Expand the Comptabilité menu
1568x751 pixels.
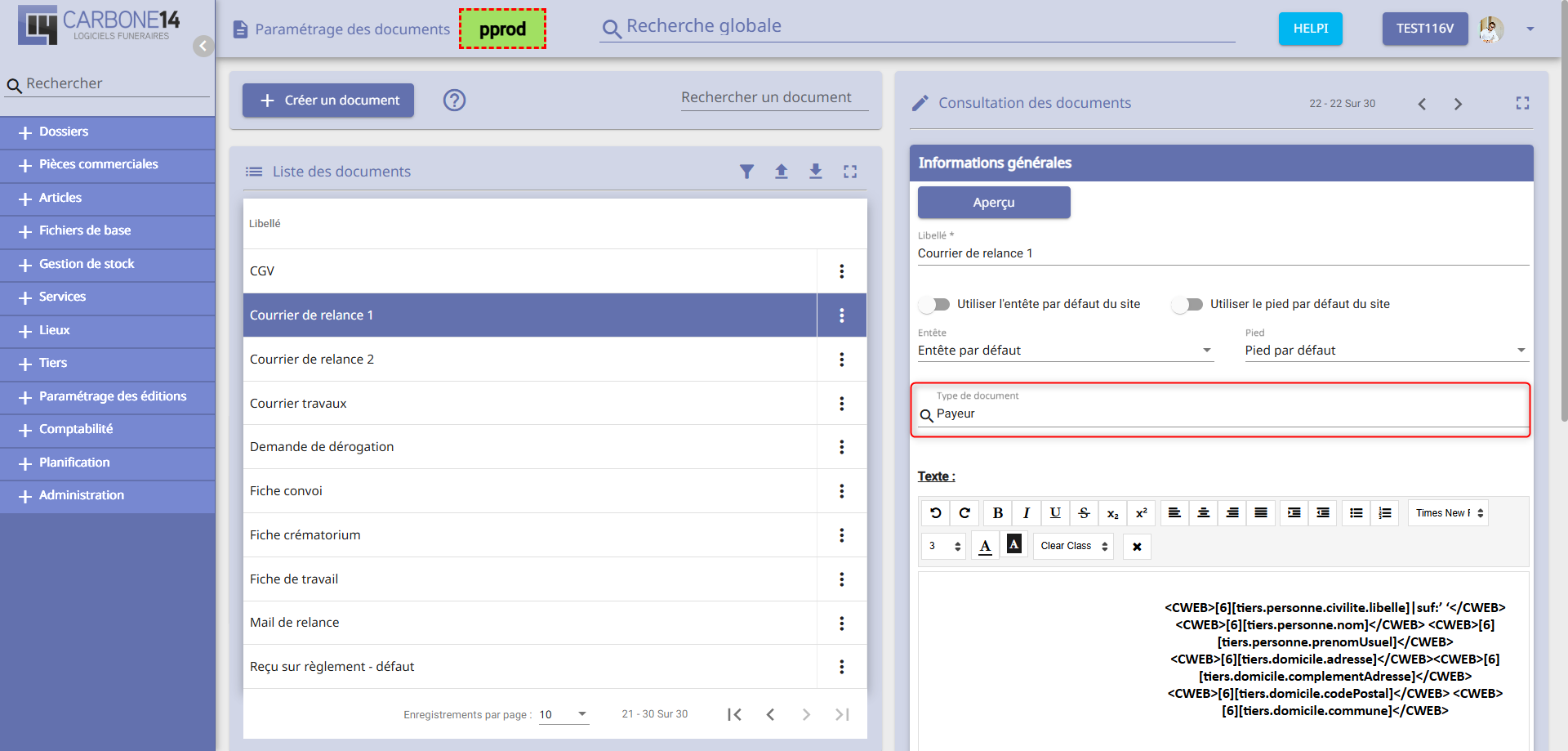click(108, 430)
